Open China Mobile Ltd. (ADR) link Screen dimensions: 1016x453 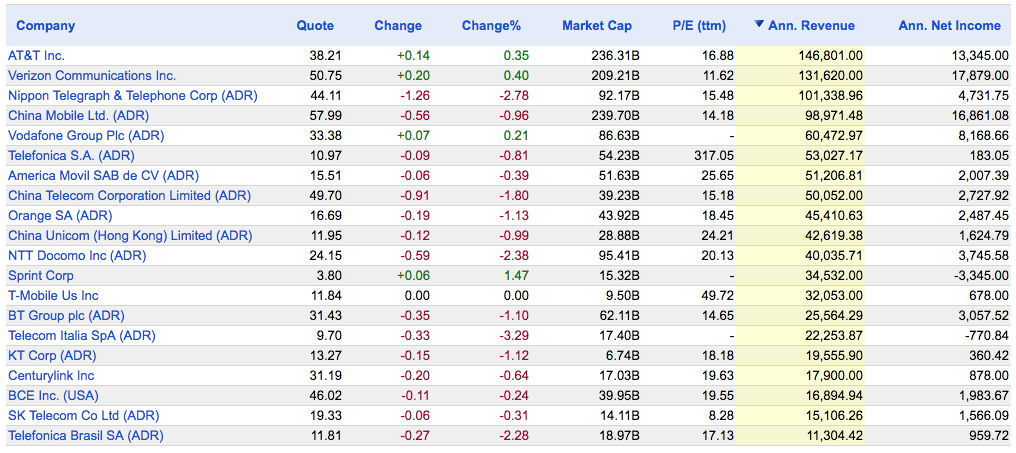pyautogui.click(x=78, y=116)
